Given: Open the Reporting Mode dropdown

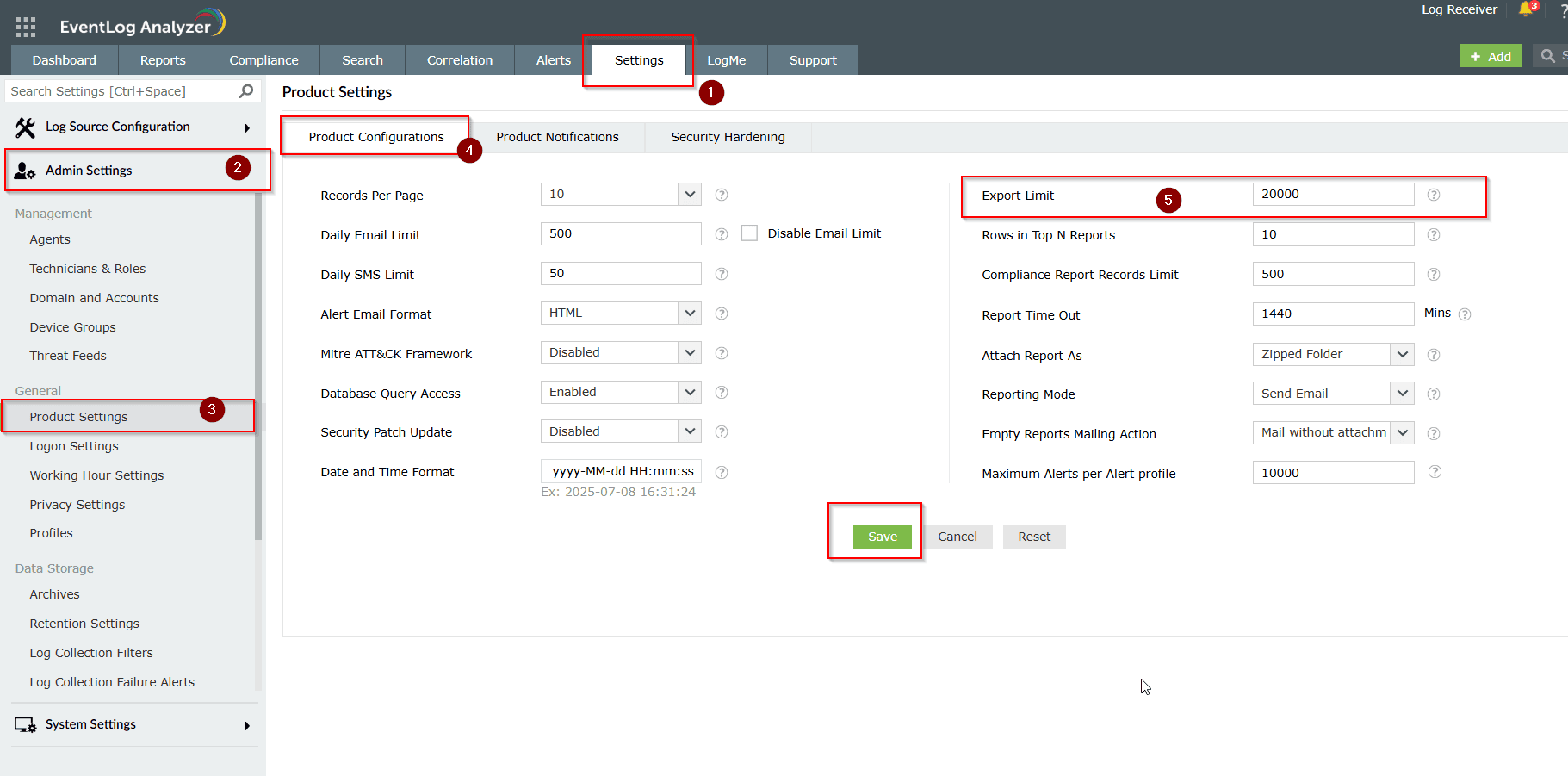Looking at the screenshot, I should 1333,394.
